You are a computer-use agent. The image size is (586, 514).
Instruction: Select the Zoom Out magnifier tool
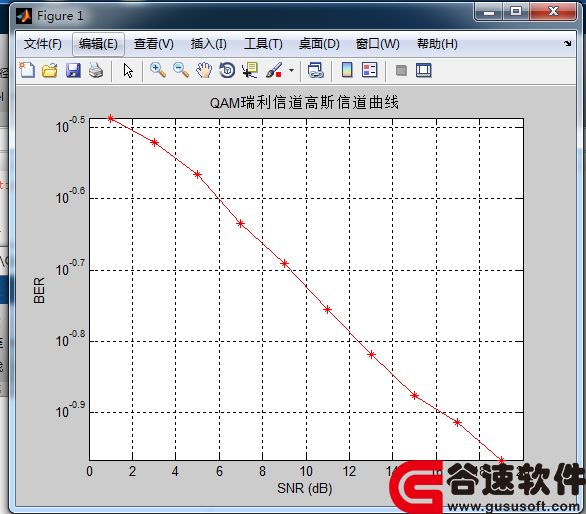pyautogui.click(x=181, y=70)
